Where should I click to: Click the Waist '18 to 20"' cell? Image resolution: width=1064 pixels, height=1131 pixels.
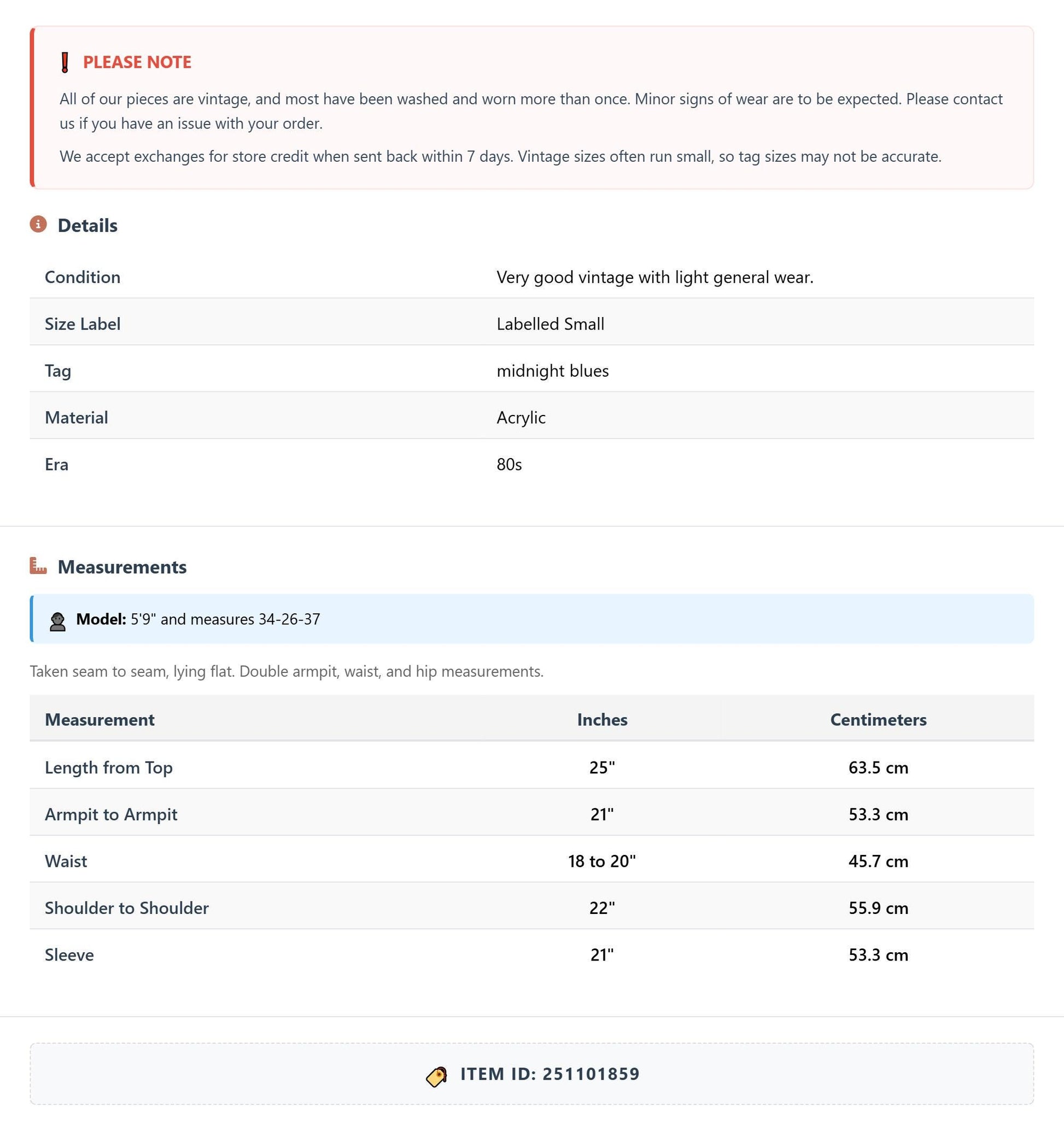(x=602, y=862)
